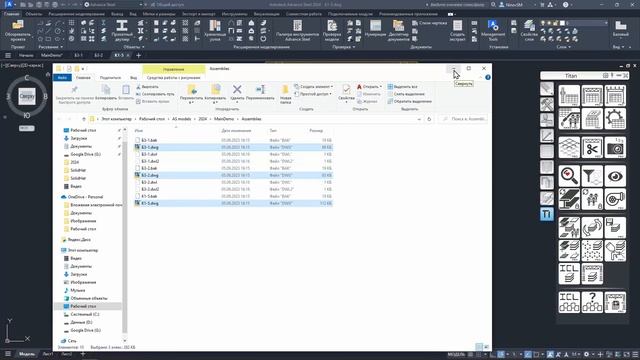Click the I-beam profile icon in Titan palette
The height and width of the screenshot is (360, 640).
point(569,199)
